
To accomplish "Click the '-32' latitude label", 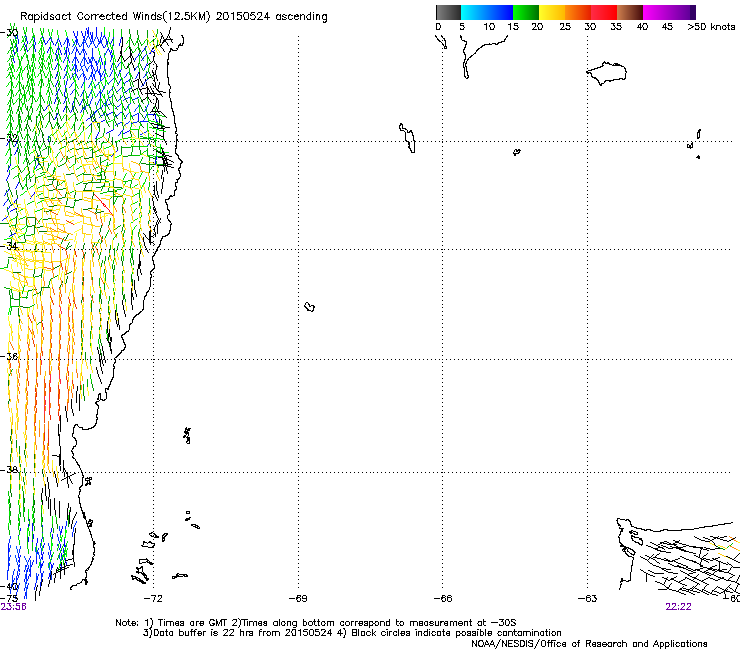I will [9, 138].
